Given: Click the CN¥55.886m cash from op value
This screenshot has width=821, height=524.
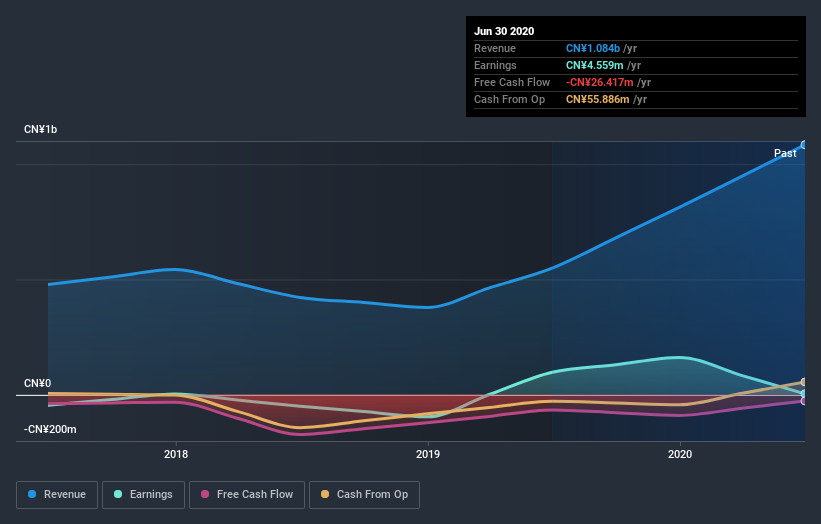Looking at the screenshot, I should tap(597, 99).
